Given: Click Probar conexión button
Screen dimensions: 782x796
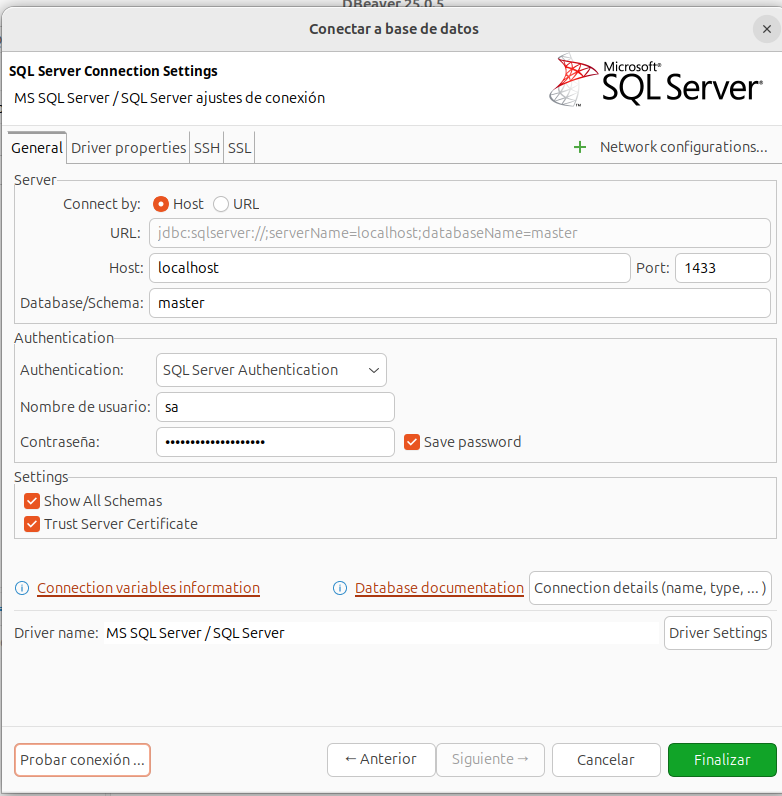Looking at the screenshot, I should click(x=82, y=760).
